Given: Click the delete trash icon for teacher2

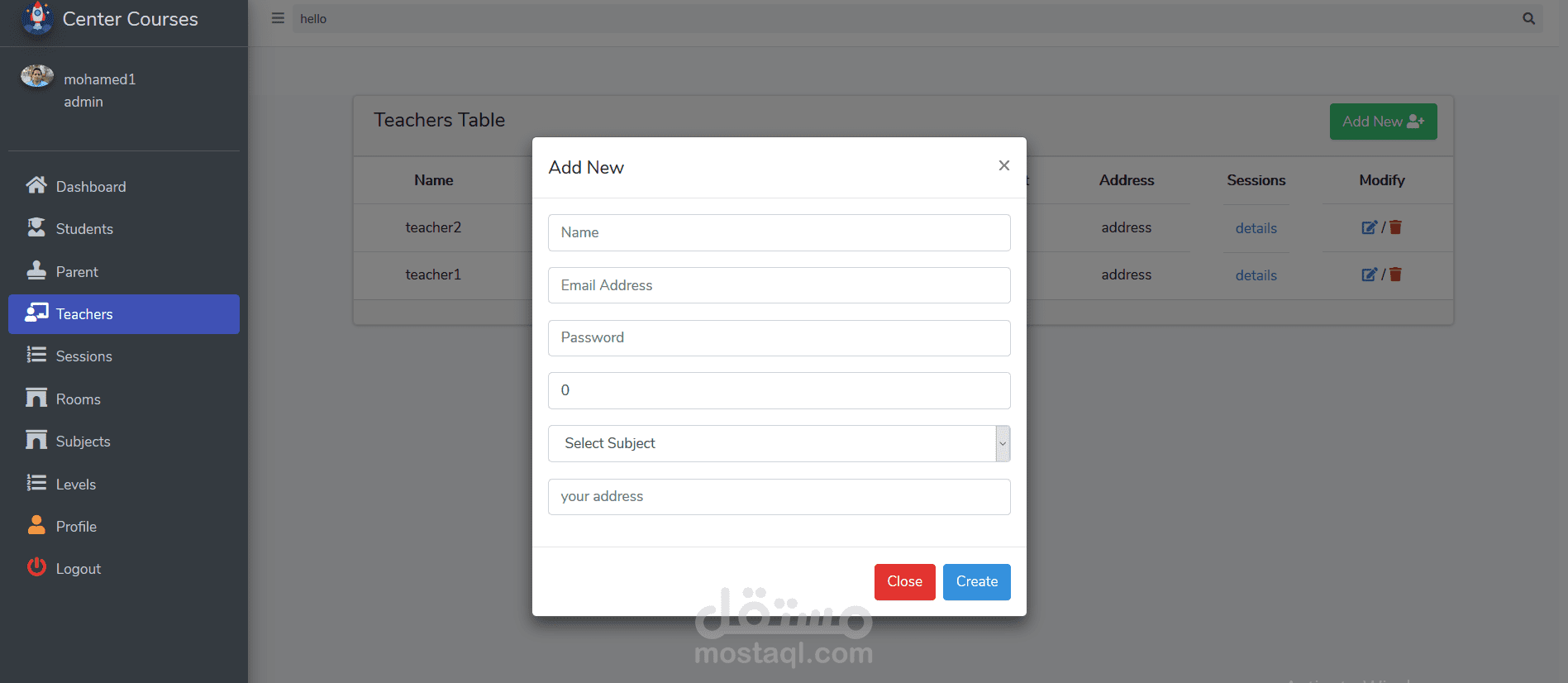Looking at the screenshot, I should 1395,227.
